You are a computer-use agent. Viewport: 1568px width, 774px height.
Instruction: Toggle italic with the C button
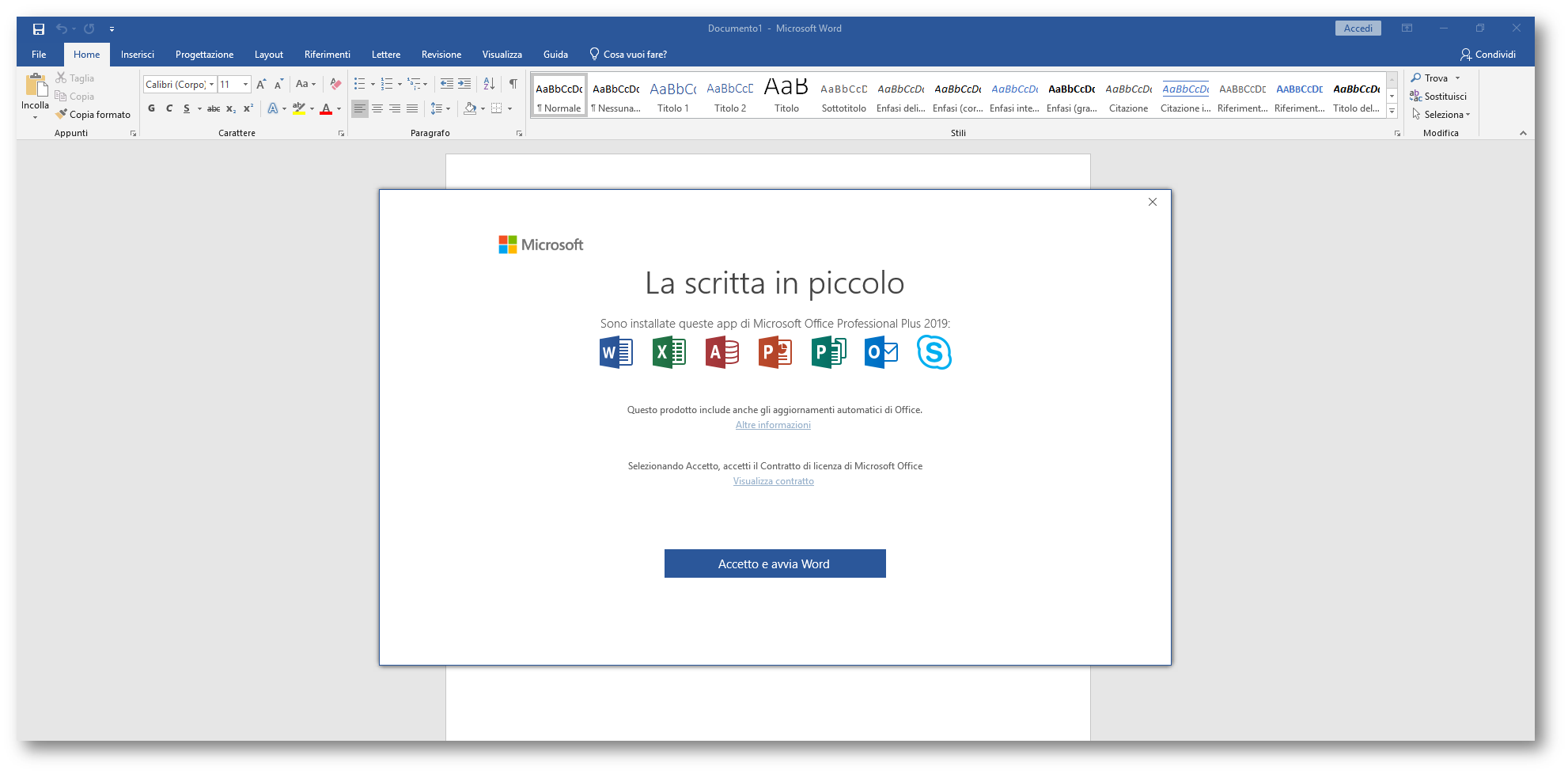pos(169,108)
